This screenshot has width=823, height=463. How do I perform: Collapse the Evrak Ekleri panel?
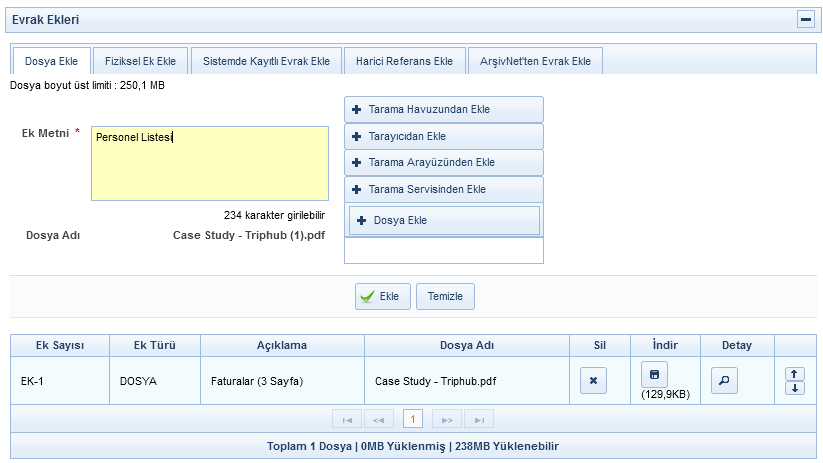(805, 19)
